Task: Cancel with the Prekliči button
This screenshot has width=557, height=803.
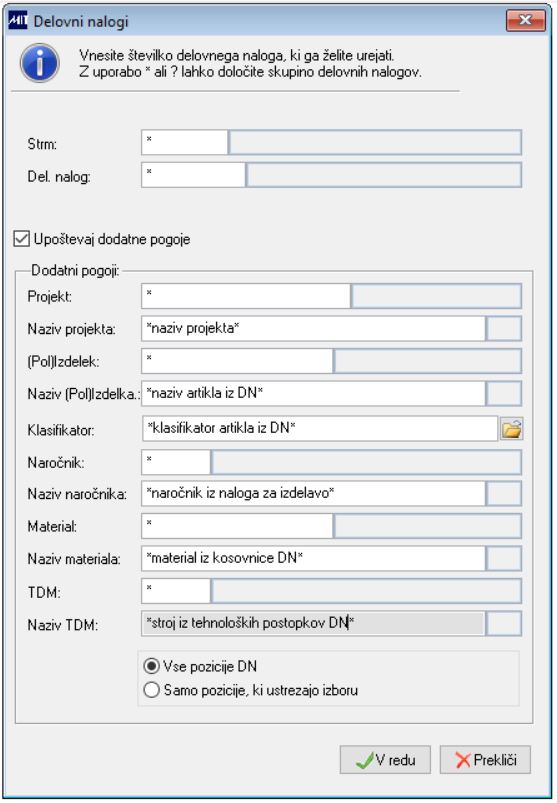Action: pos(485,759)
